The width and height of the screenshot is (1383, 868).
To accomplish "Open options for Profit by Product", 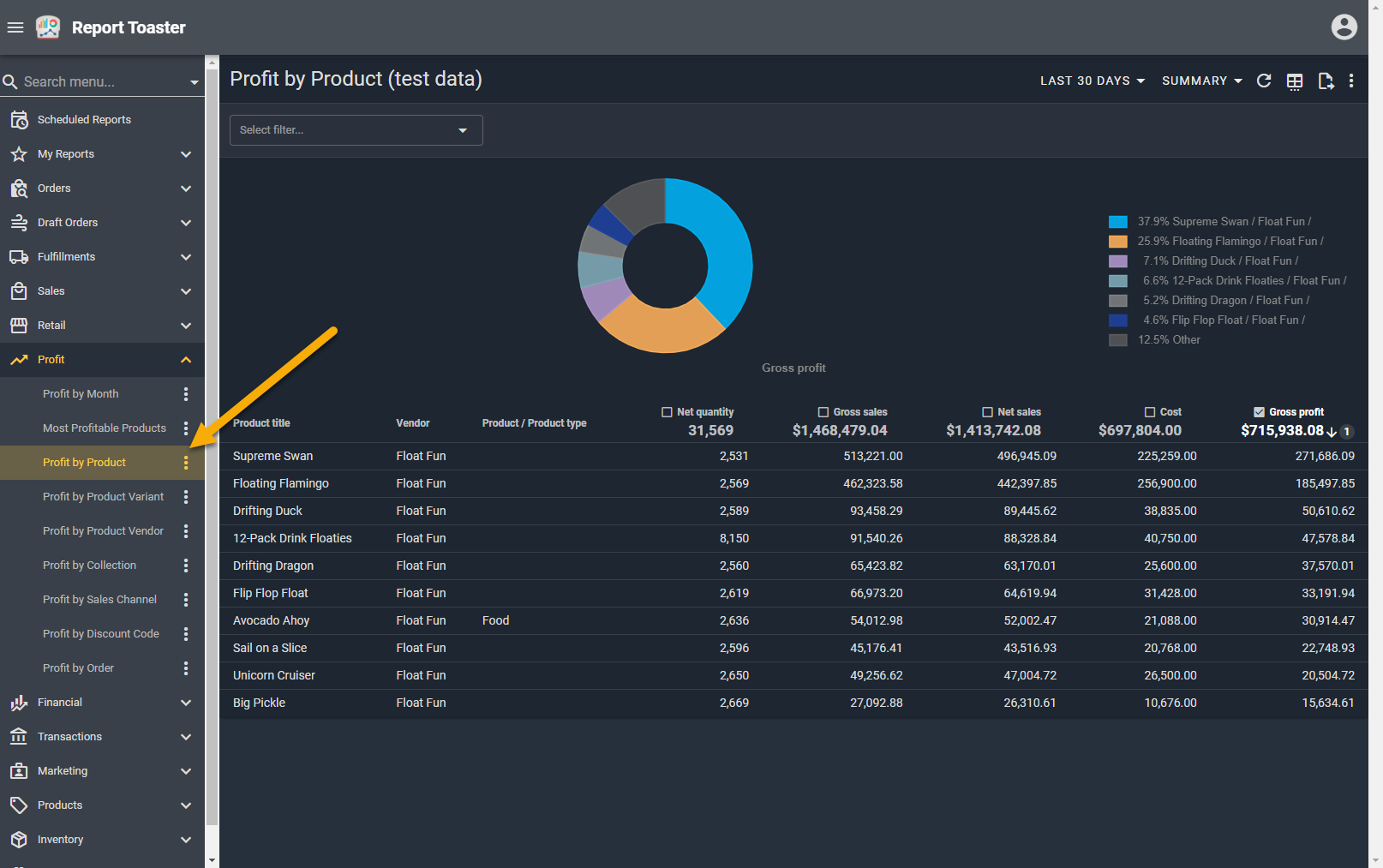I will [186, 463].
